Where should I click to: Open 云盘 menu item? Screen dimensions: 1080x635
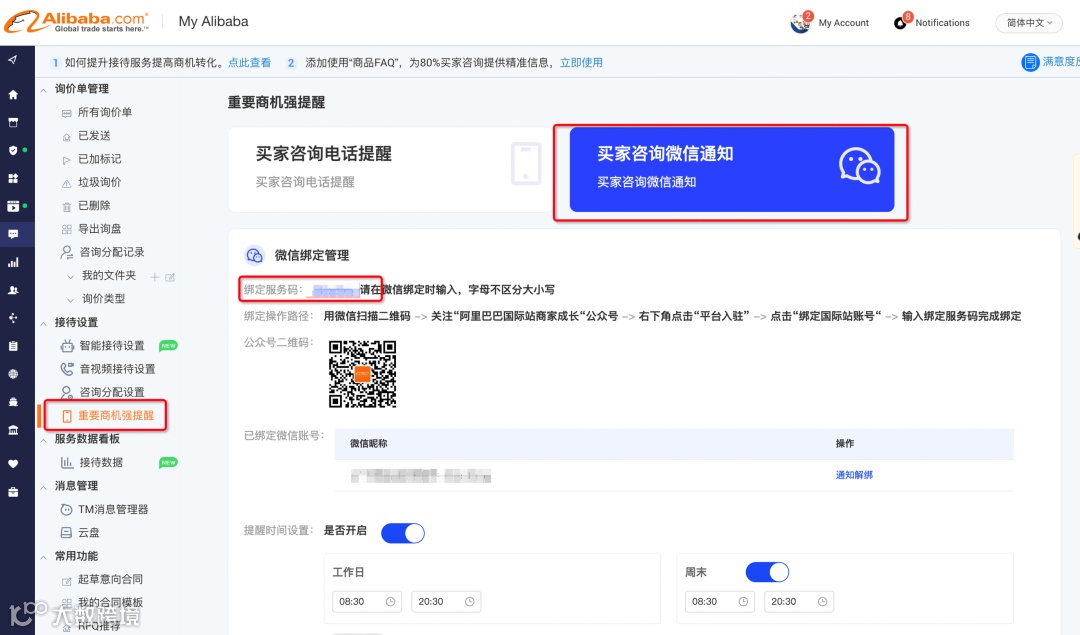pos(88,533)
